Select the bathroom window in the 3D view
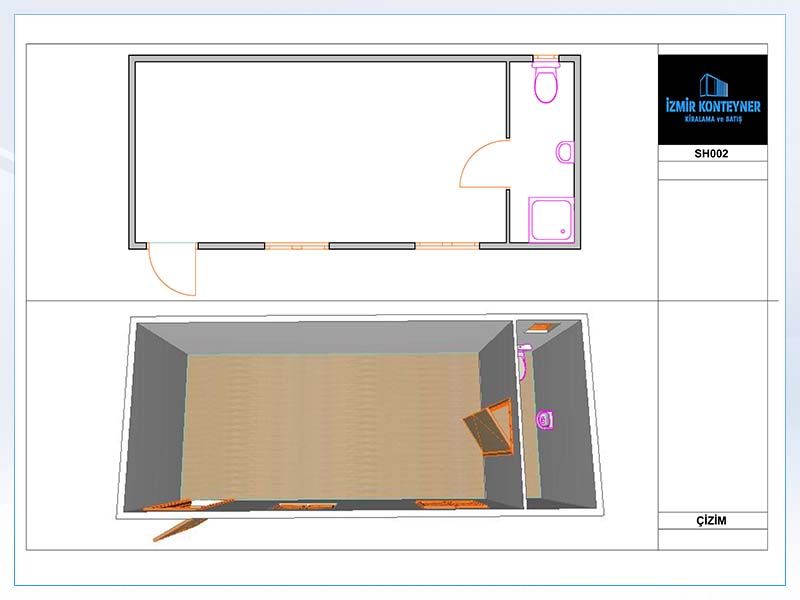Viewport: 800px width, 600px height. click(544, 326)
